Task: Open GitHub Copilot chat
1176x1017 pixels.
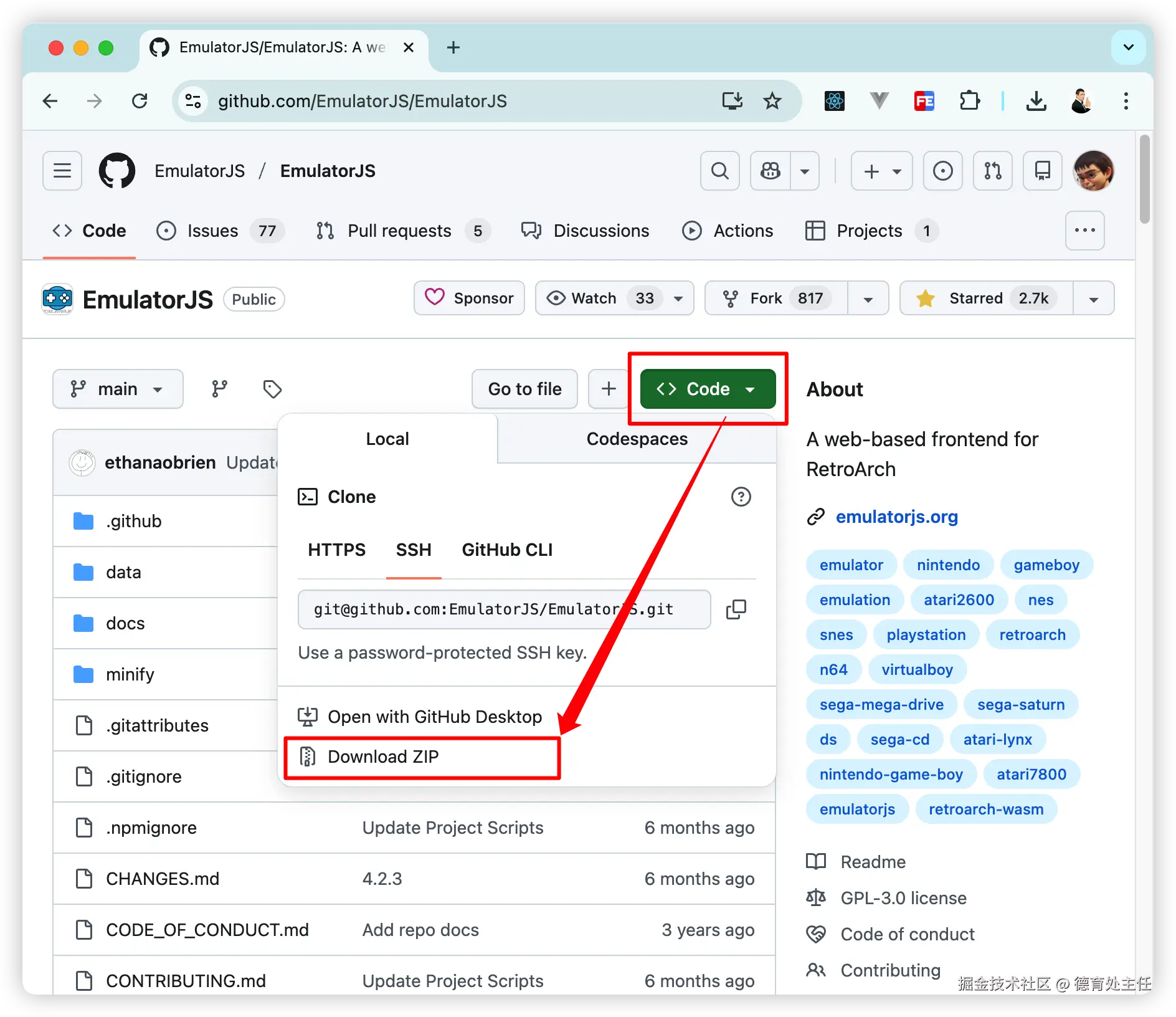Action: [771, 171]
